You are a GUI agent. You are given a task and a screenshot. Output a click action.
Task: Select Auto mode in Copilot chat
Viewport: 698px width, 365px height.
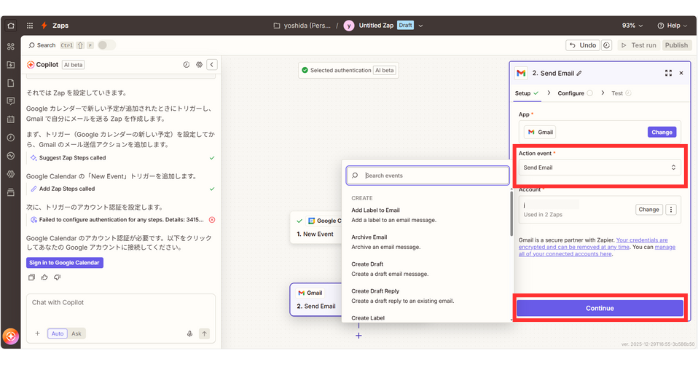(57, 333)
